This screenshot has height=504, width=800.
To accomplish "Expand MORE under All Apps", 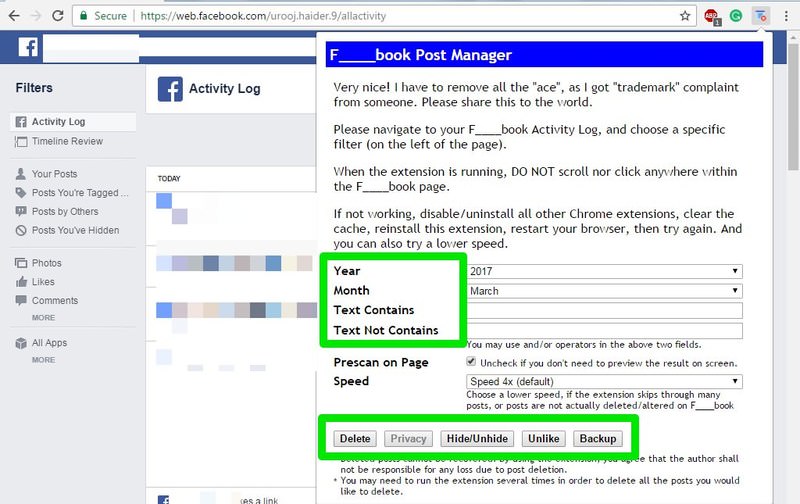I will point(43,360).
